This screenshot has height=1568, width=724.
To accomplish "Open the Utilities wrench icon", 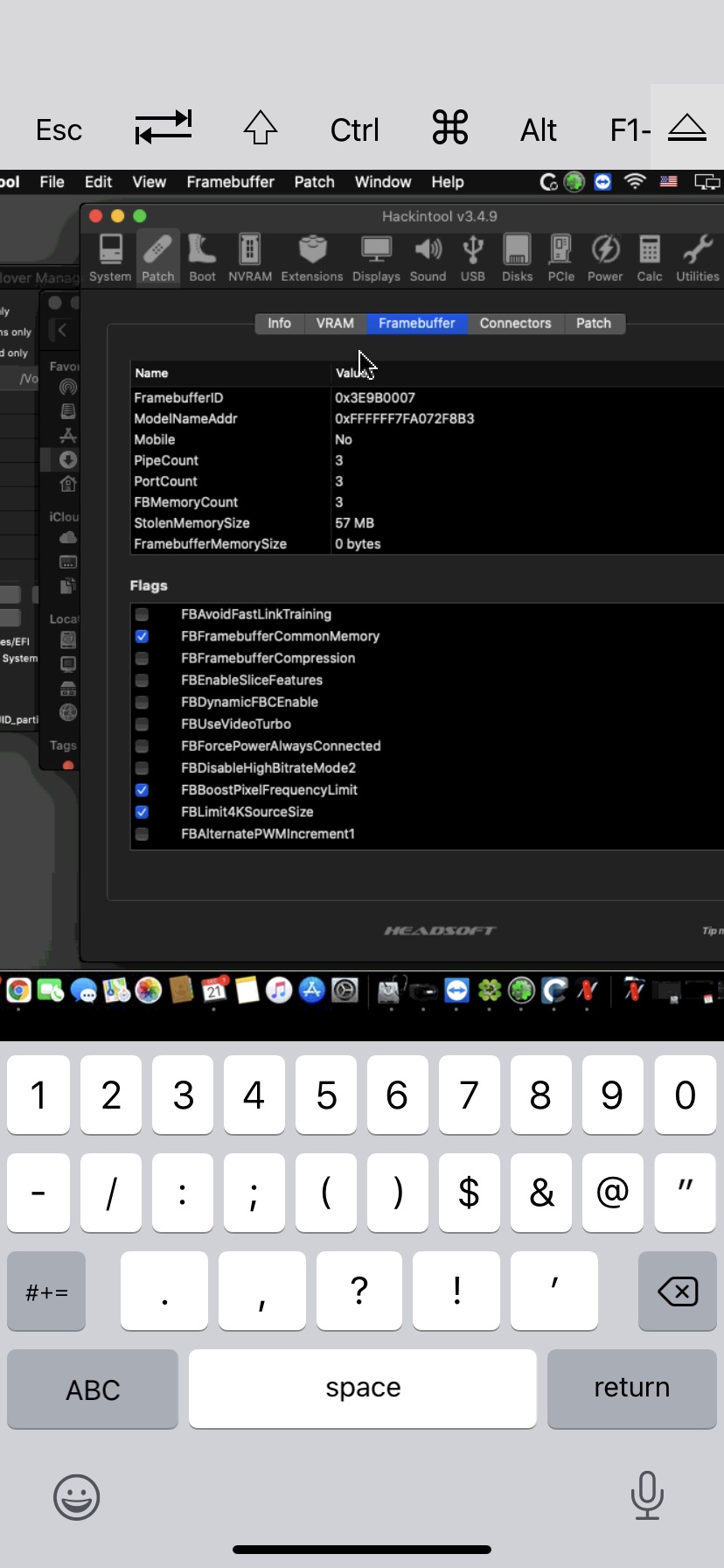I will [698, 258].
